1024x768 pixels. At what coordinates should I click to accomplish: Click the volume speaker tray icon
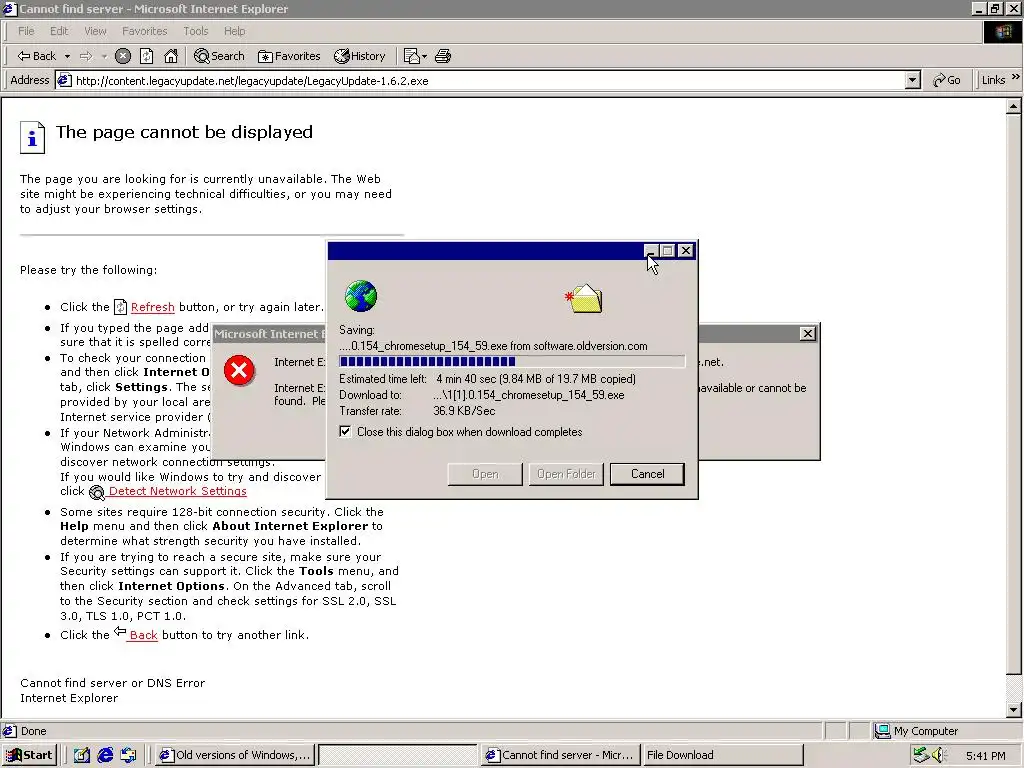940,756
